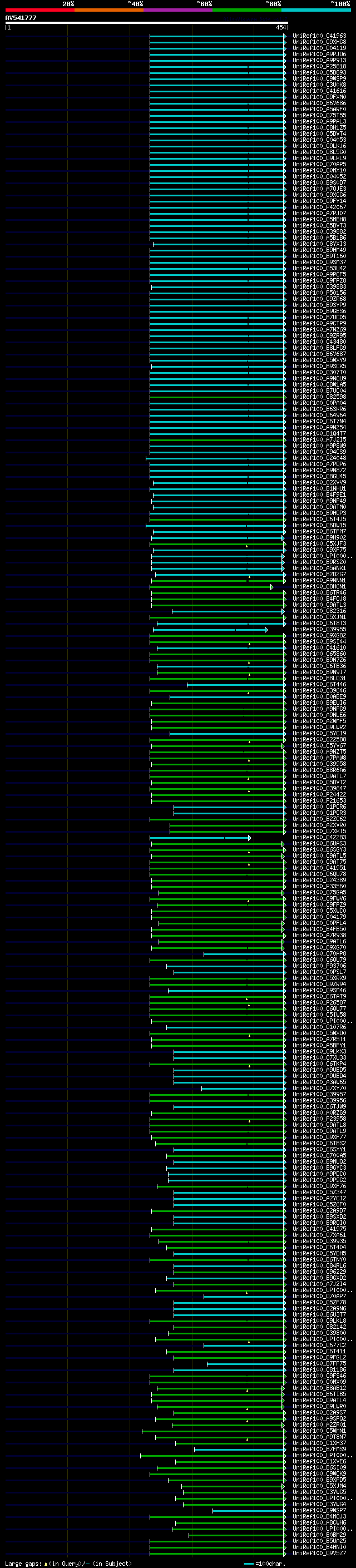Click label UniRef100_C6T446
This screenshot has width=356, height=1568.
coord(319,684)
